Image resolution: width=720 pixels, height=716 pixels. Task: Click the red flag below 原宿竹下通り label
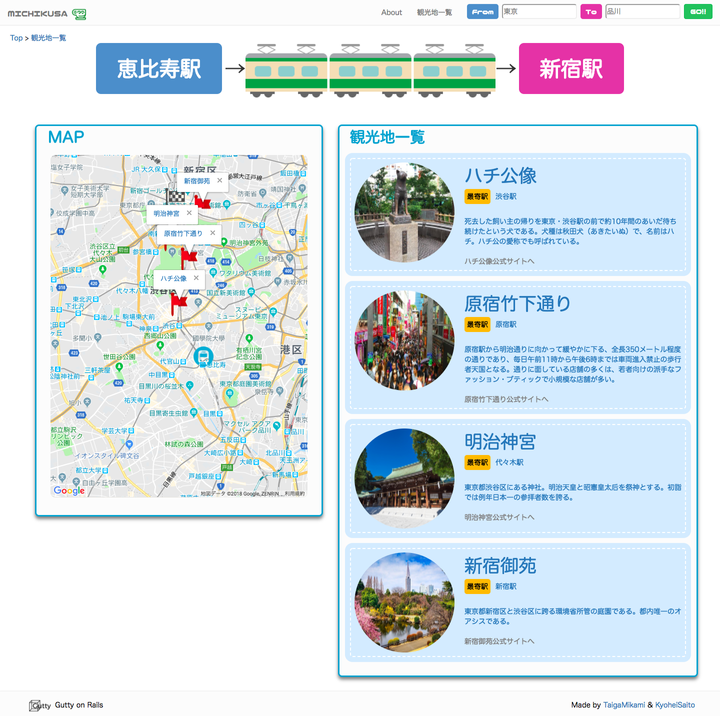(x=188, y=257)
